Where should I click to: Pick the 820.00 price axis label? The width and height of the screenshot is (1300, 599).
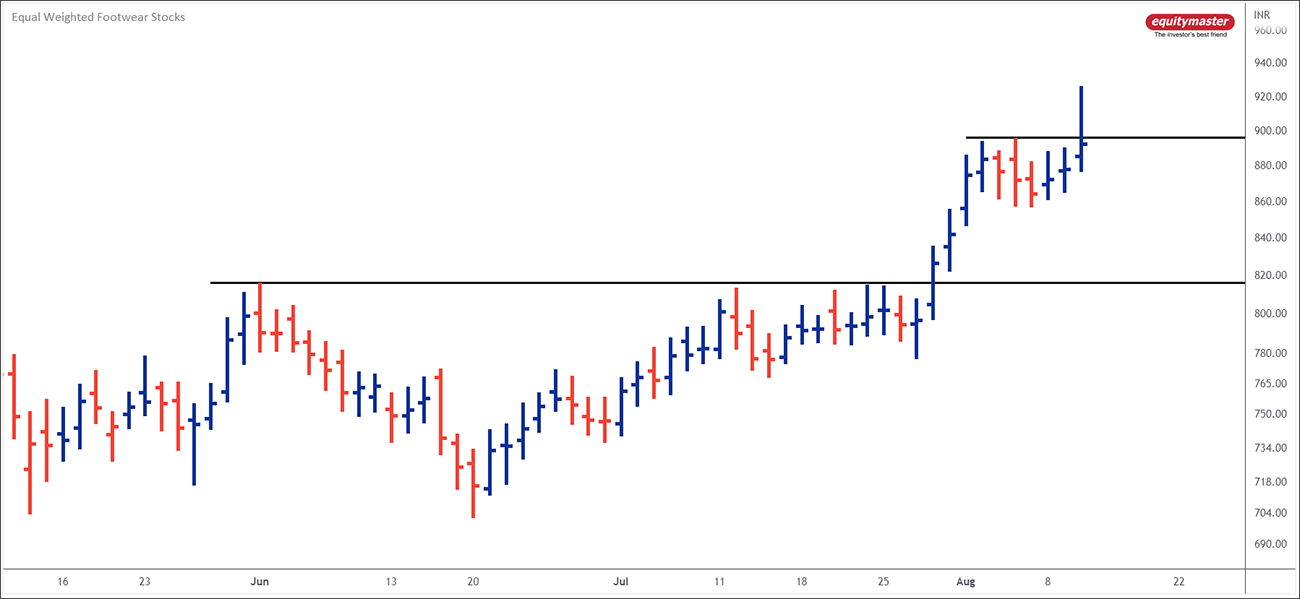tap(1269, 275)
